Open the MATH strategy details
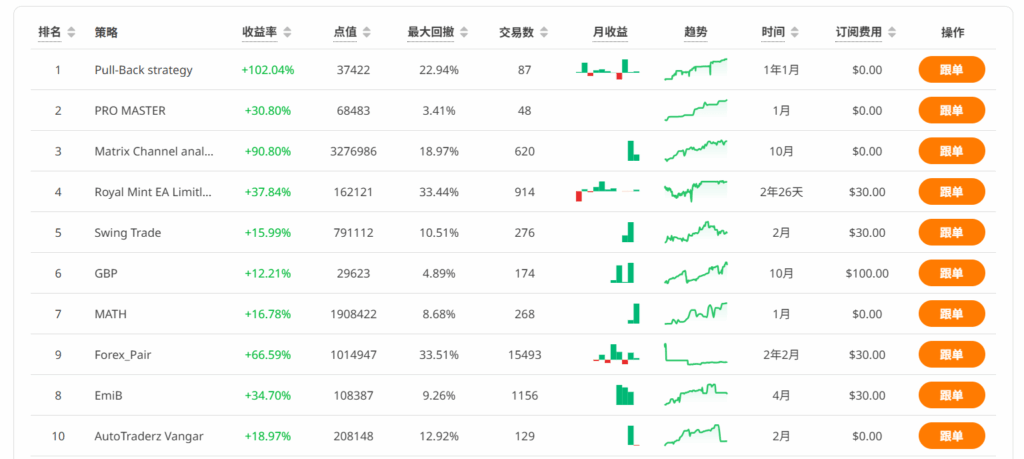Image resolution: width=1024 pixels, height=459 pixels. 110,314
